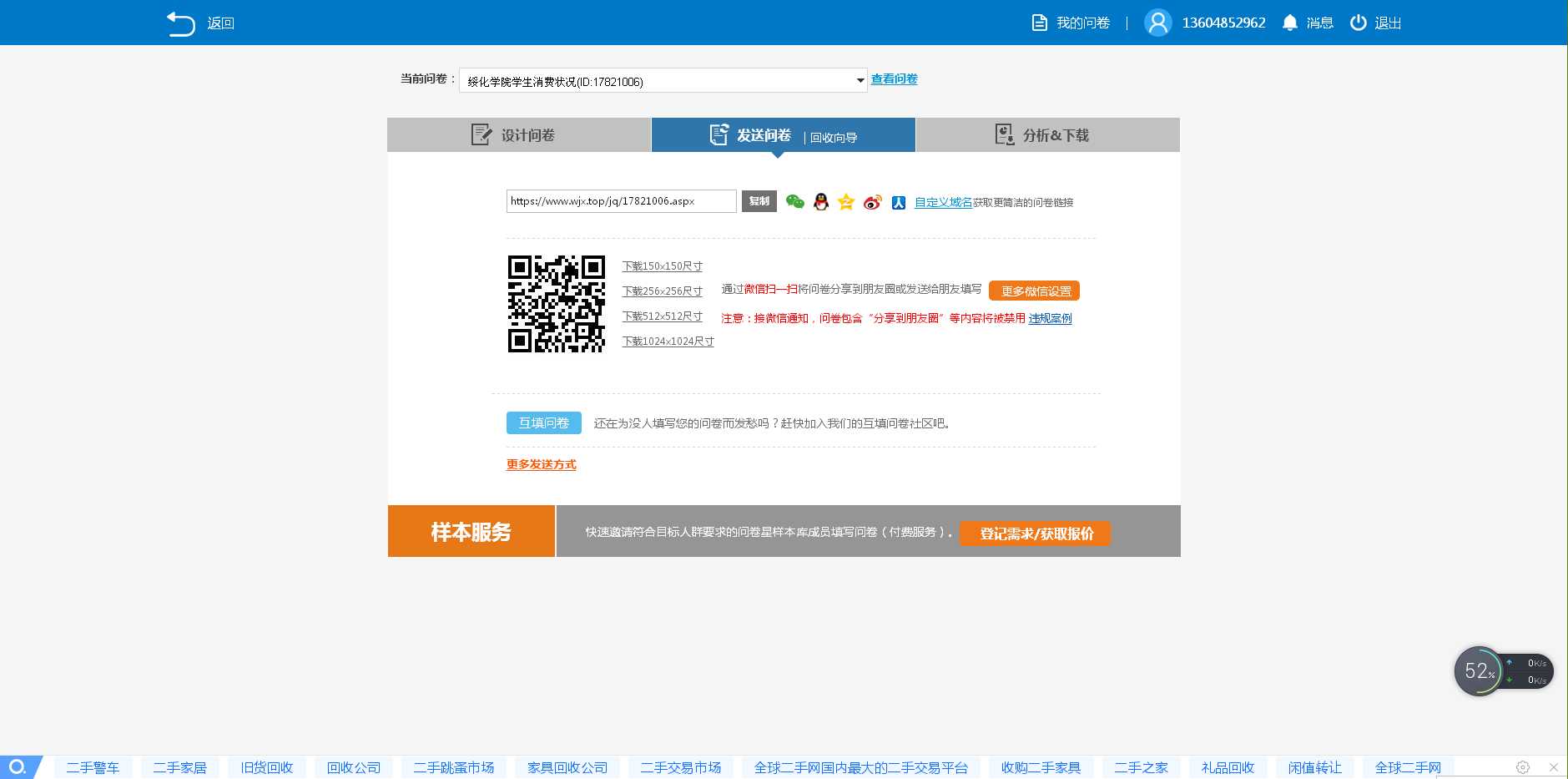Viewport: 1568px width, 779px height.
Task: Open the 收购二手家具 bottom link
Action: coord(1041,767)
